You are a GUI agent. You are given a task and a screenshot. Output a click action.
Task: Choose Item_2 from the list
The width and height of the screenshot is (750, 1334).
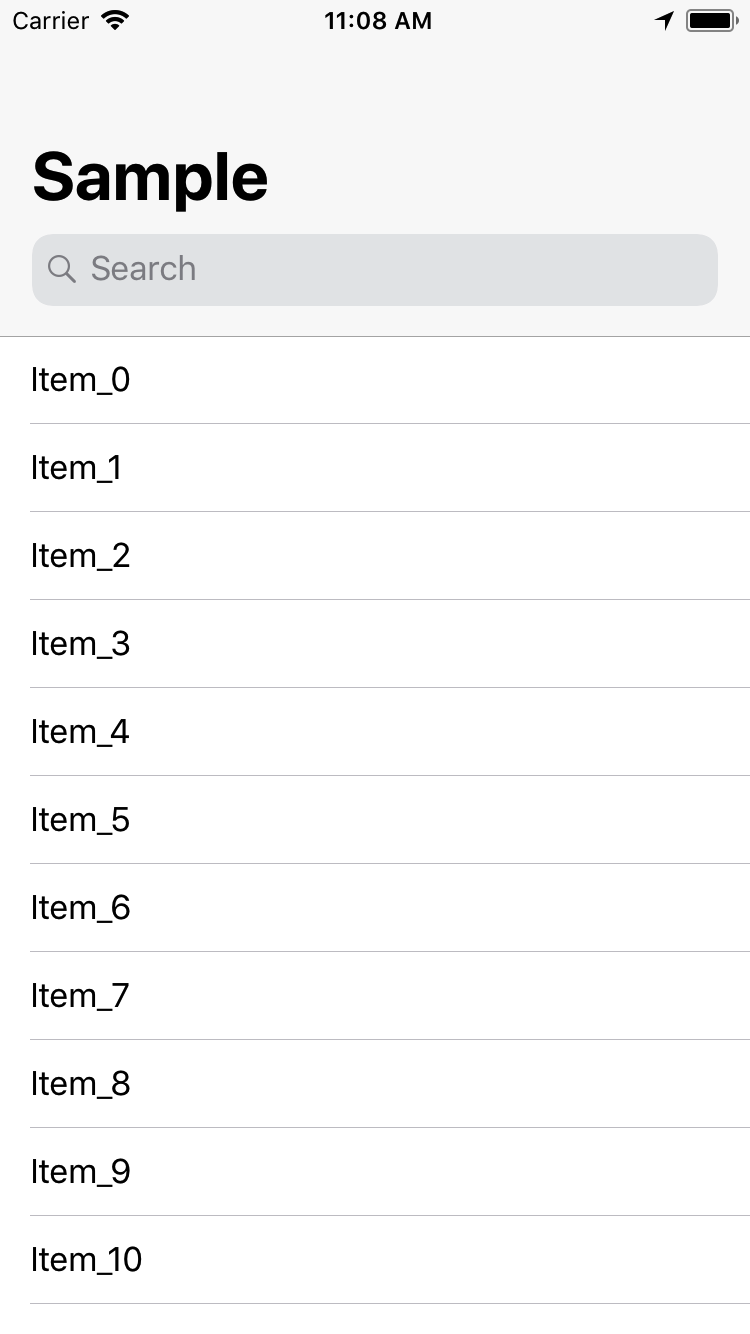[375, 556]
